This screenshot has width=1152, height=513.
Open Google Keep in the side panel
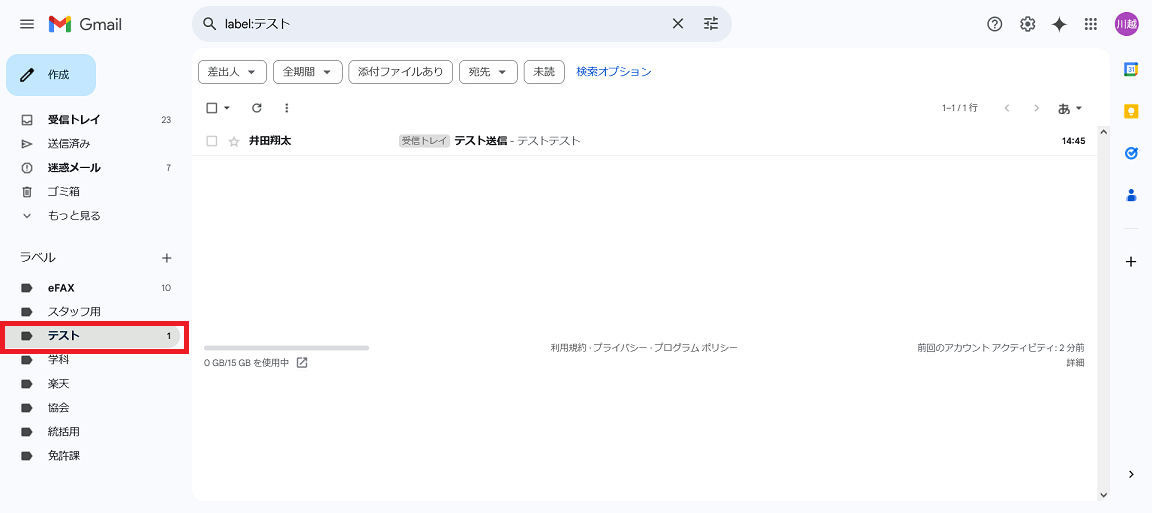1131,111
